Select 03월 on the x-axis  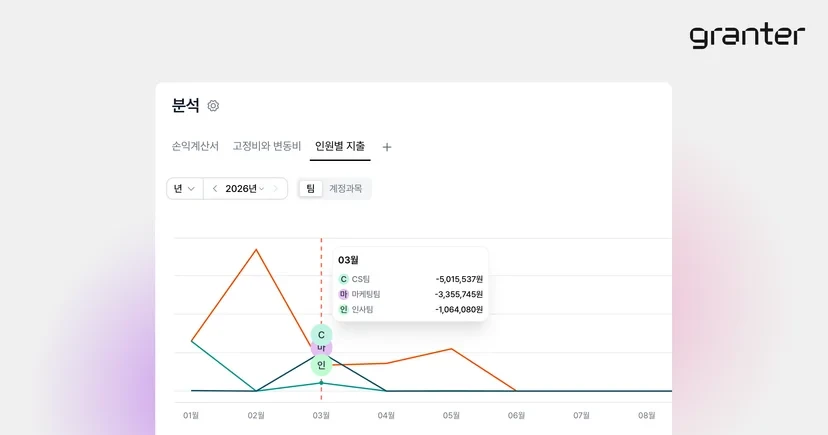[x=321, y=415]
